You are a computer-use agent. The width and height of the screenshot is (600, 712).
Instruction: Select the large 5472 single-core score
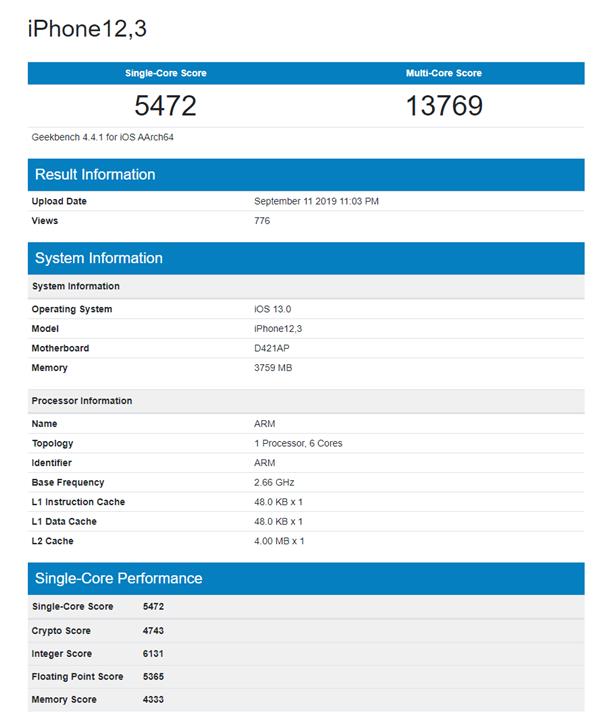click(x=165, y=105)
